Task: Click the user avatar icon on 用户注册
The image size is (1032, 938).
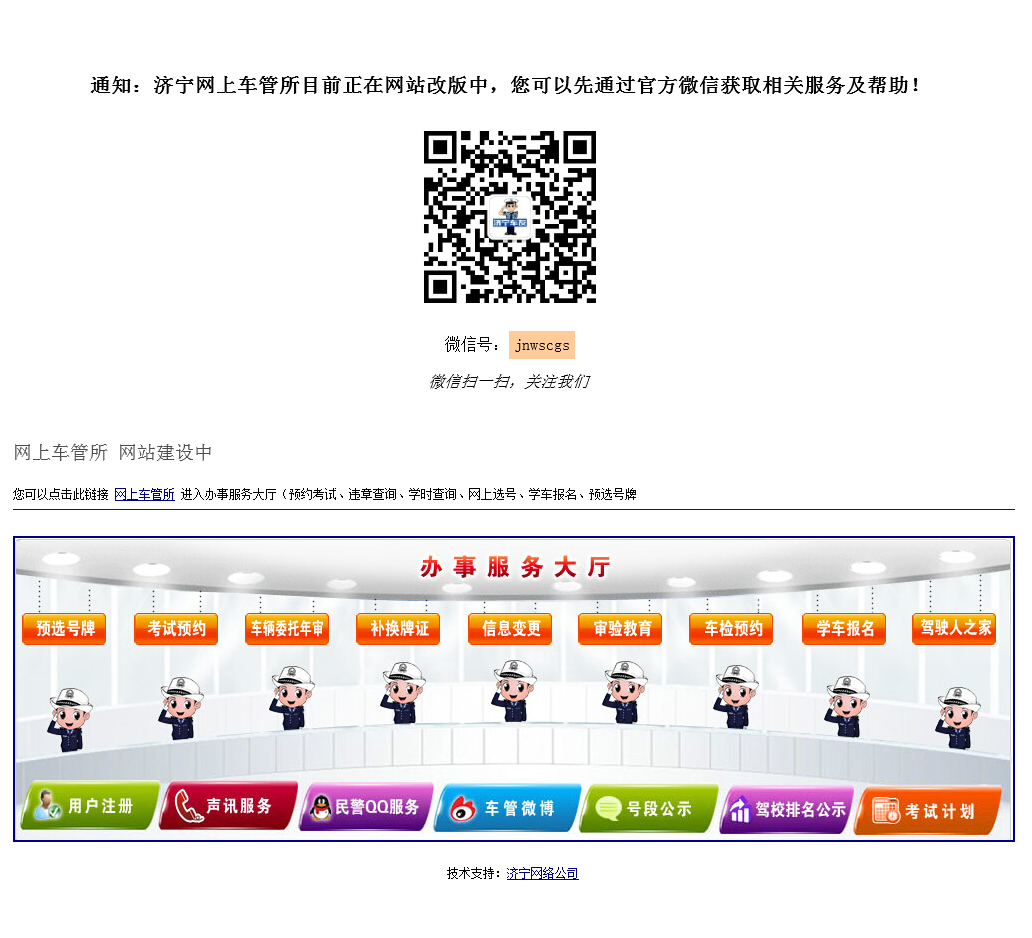Action: [x=47, y=805]
